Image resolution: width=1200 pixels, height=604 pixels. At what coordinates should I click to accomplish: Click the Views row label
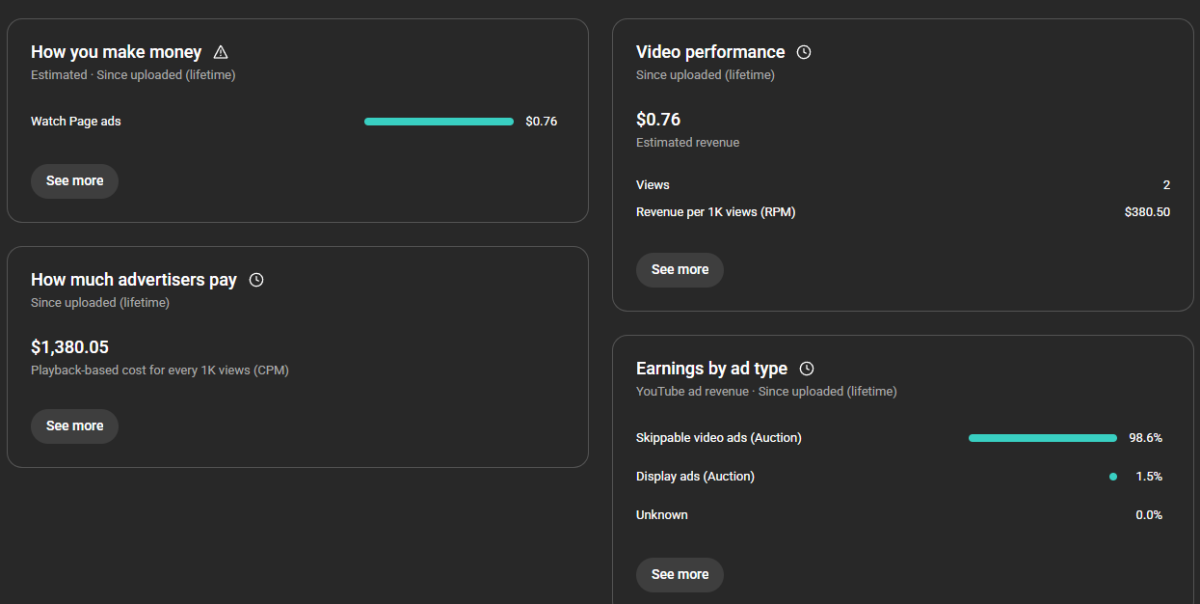click(x=653, y=185)
